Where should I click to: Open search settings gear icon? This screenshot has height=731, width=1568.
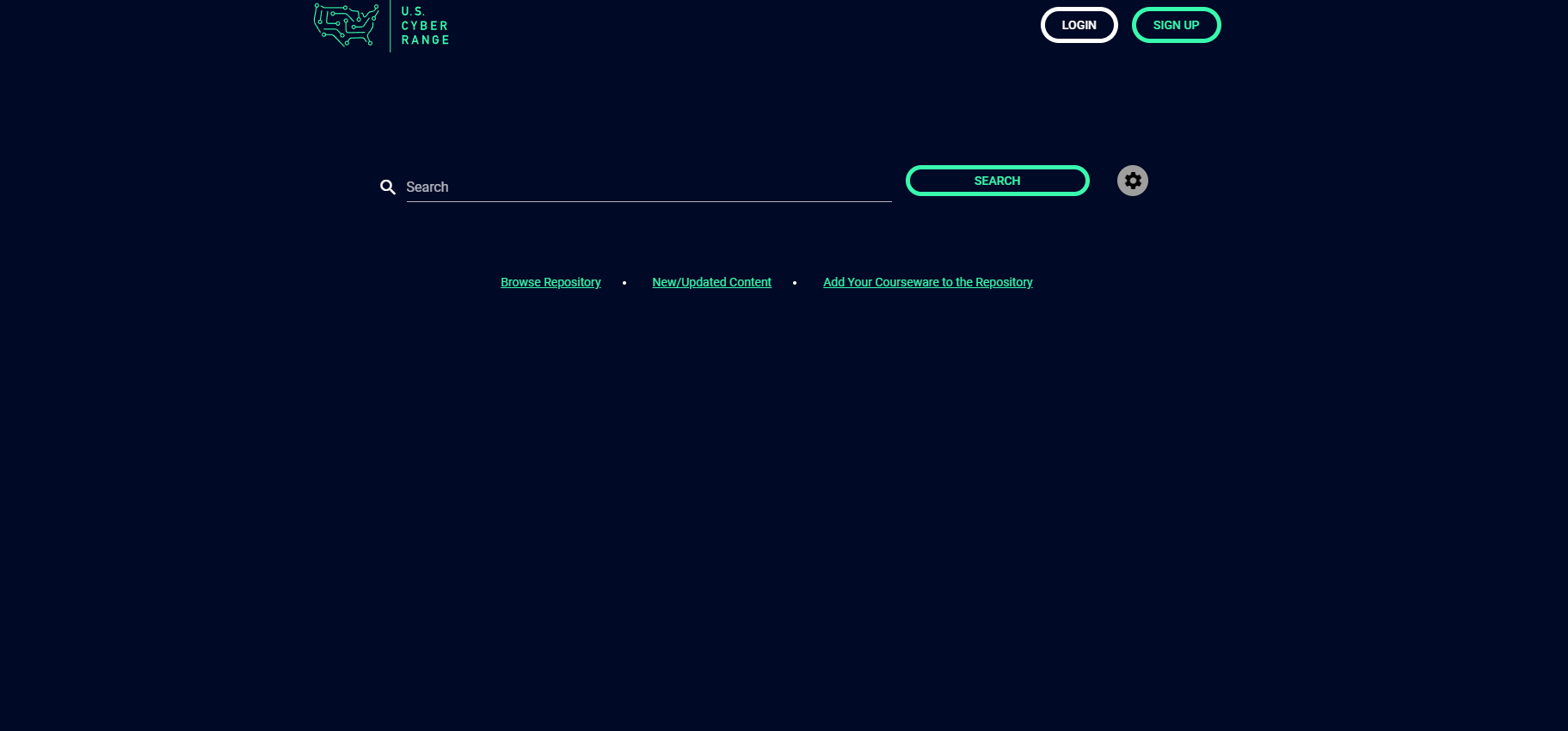1133,181
